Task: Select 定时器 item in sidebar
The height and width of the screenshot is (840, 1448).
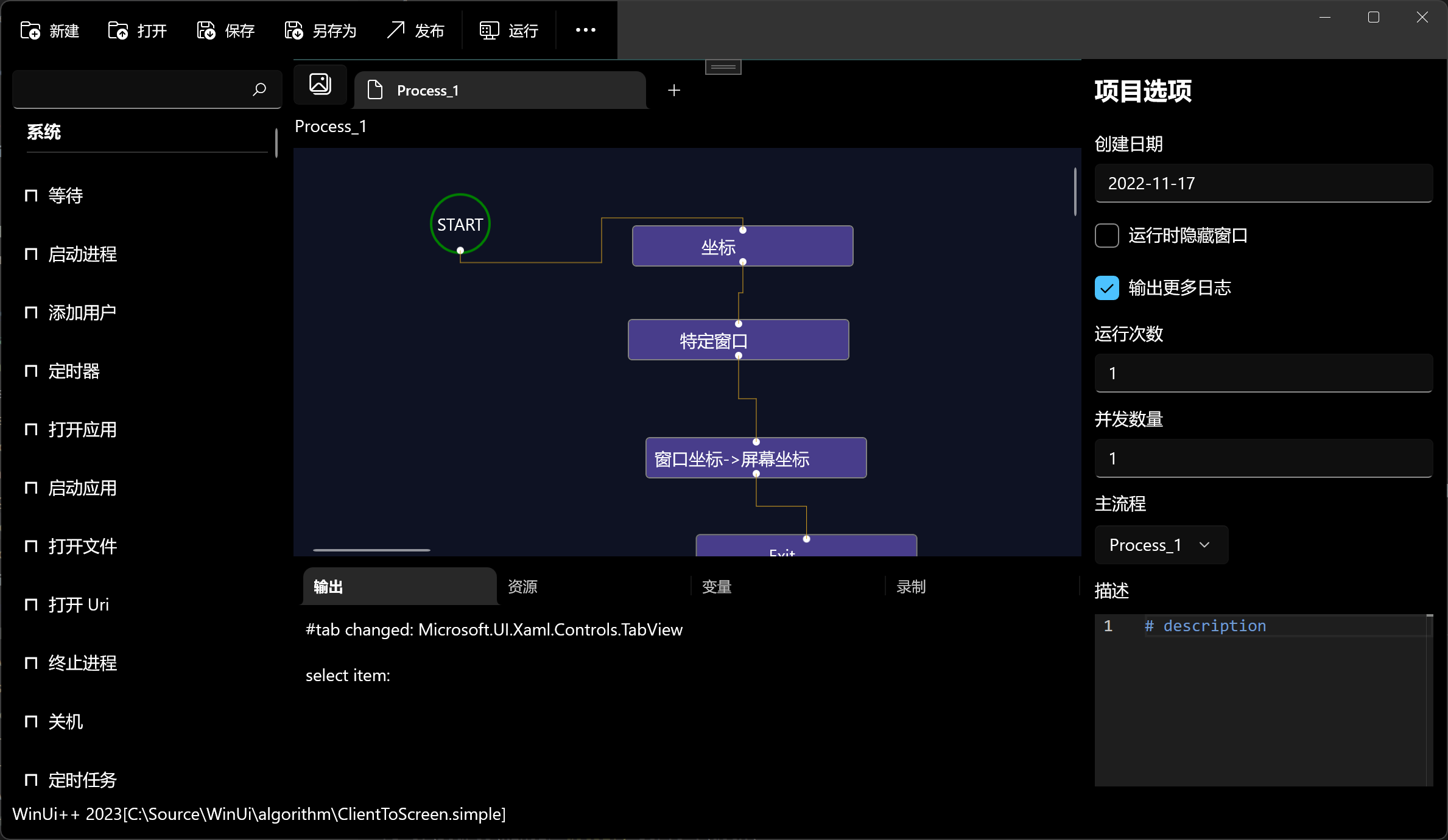Action: (x=74, y=371)
